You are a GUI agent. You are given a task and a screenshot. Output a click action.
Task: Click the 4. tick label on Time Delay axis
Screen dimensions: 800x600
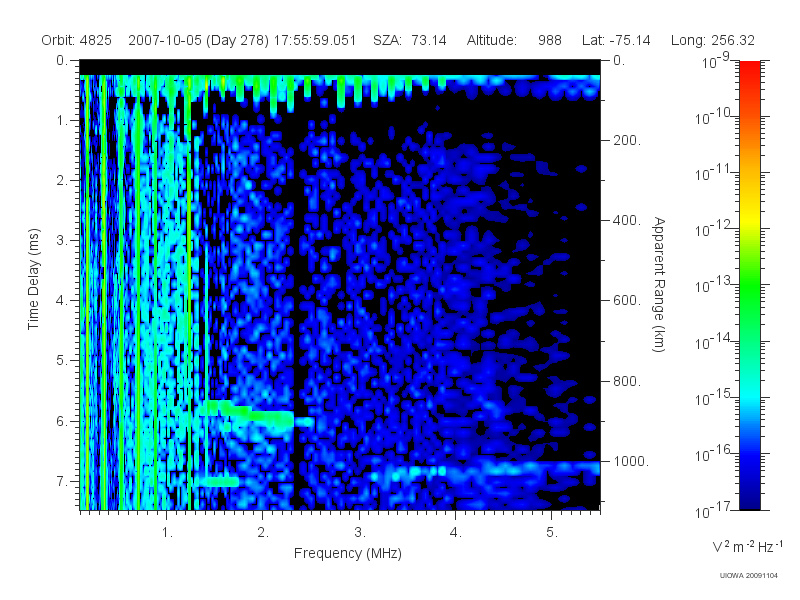click(x=62, y=301)
